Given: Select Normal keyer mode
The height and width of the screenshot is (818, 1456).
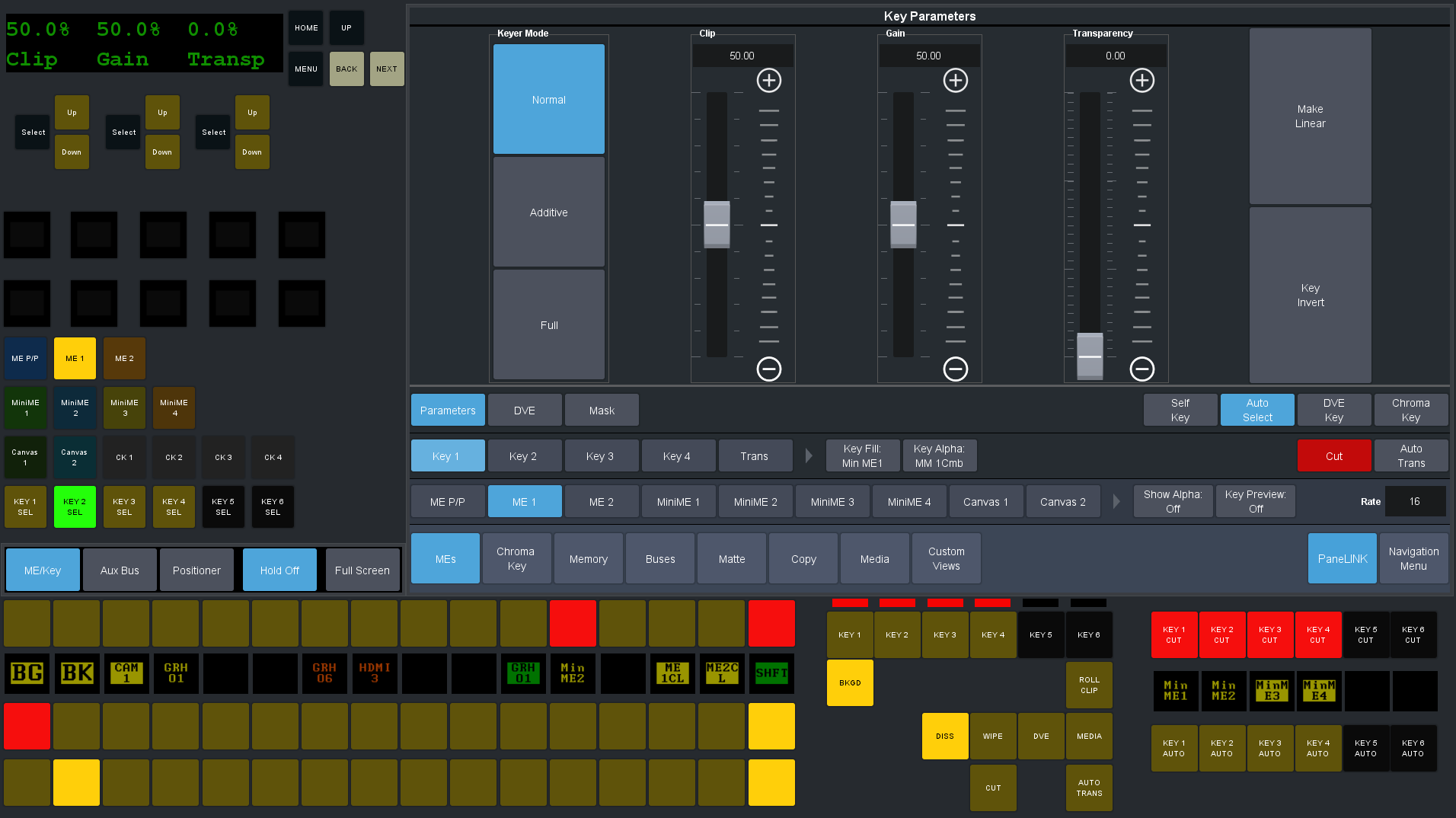Looking at the screenshot, I should point(549,99).
